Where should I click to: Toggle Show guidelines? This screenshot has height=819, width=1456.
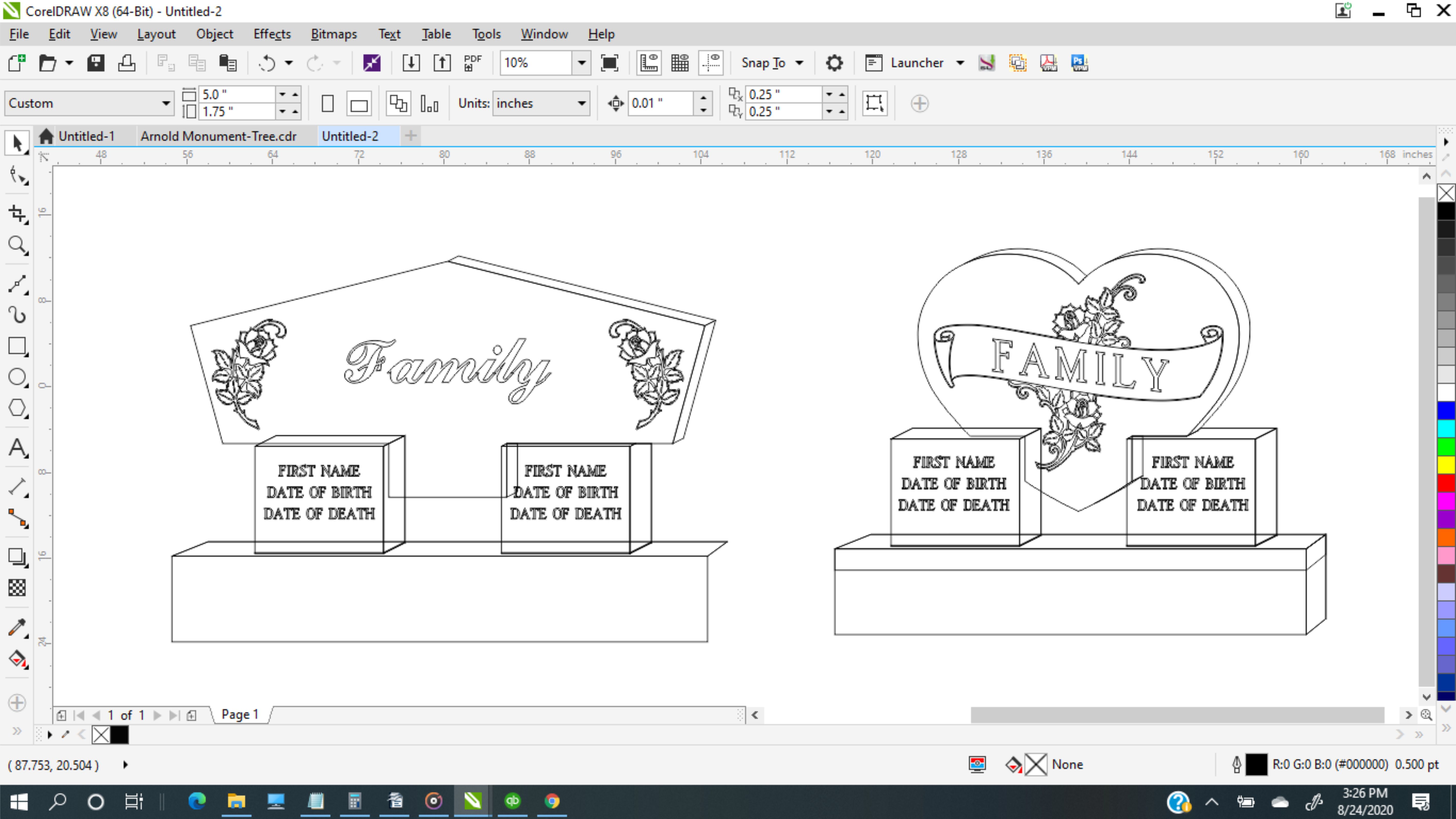coord(711,63)
